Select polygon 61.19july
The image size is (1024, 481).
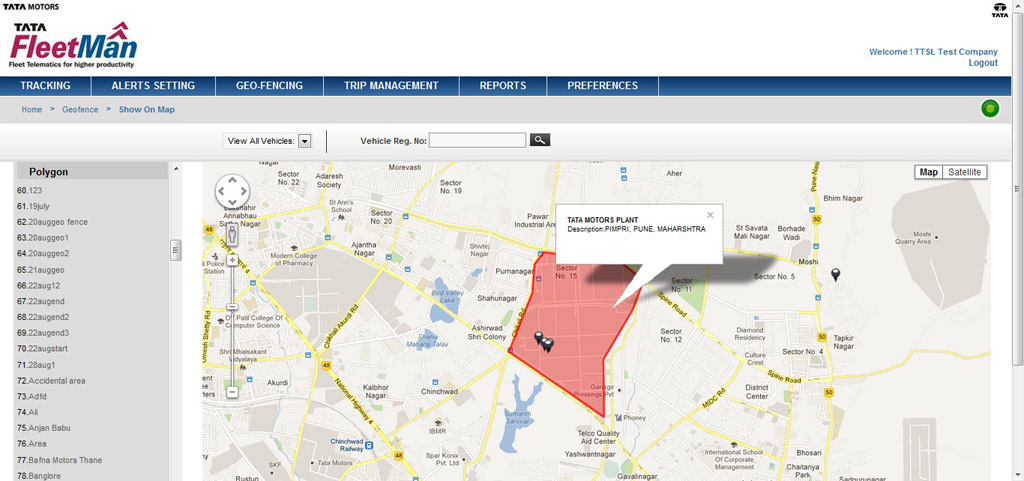pos(33,206)
